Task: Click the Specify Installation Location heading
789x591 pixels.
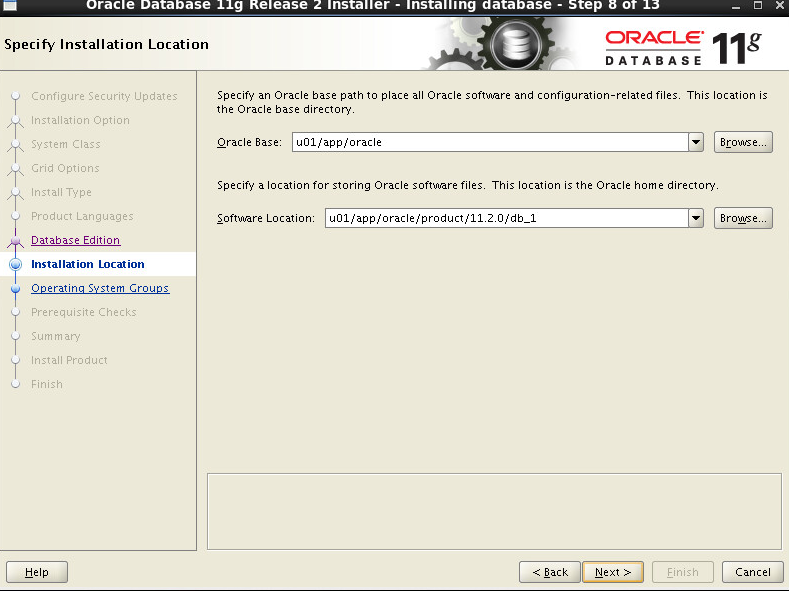Action: [106, 44]
